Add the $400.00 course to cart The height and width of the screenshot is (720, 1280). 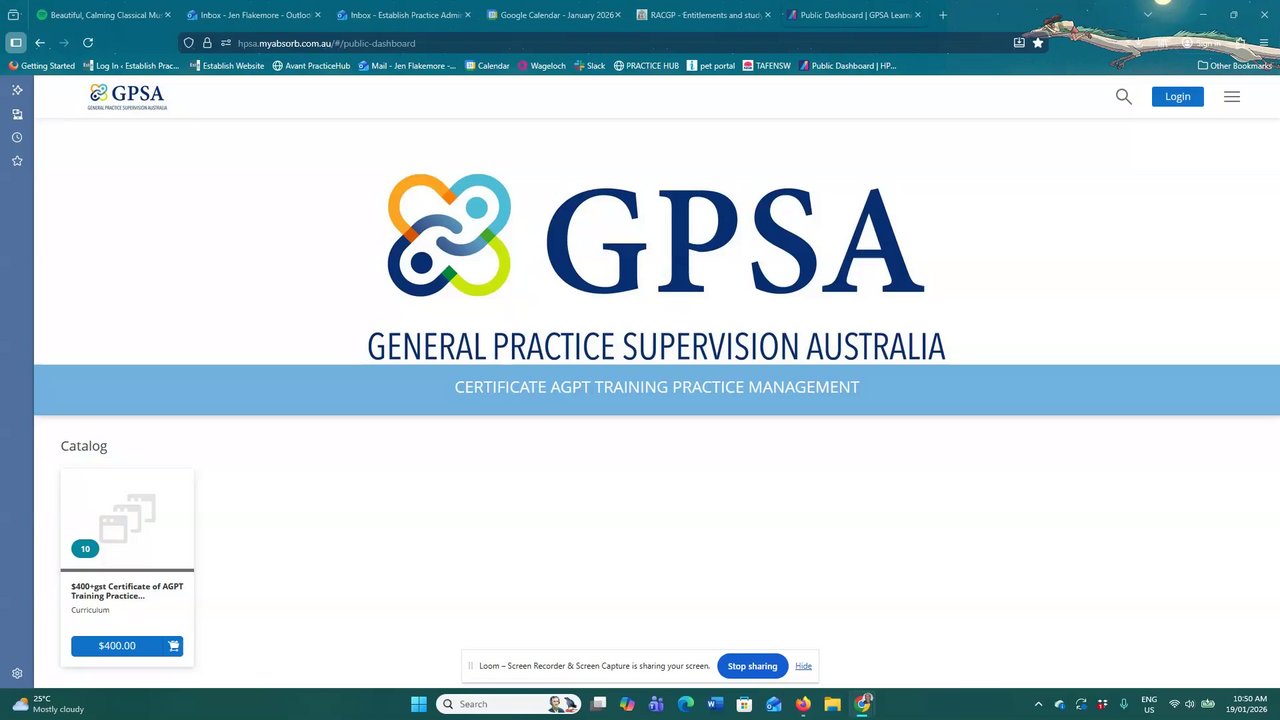(174, 646)
